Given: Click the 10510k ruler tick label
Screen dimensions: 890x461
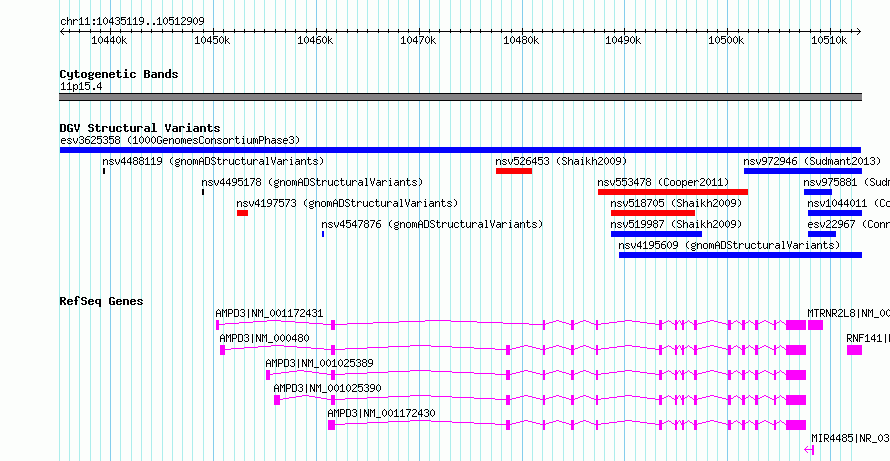Looking at the screenshot, I should pyautogui.click(x=830, y=40).
